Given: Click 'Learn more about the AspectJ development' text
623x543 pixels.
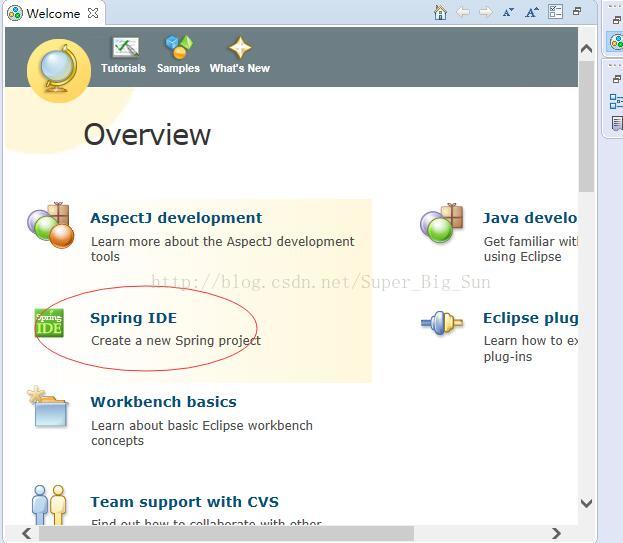Looking at the screenshot, I should point(222,241).
